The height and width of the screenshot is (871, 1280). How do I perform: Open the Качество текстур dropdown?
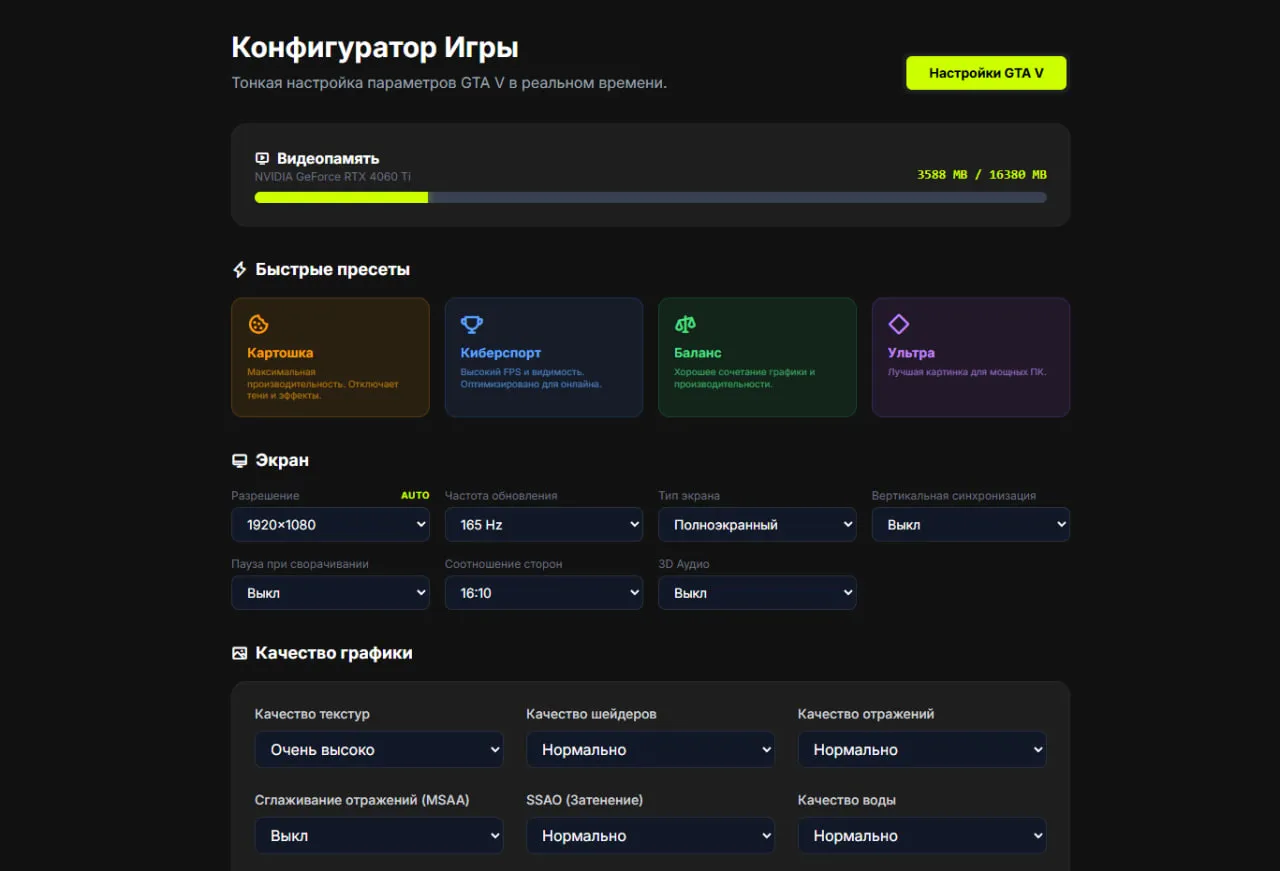pos(379,749)
